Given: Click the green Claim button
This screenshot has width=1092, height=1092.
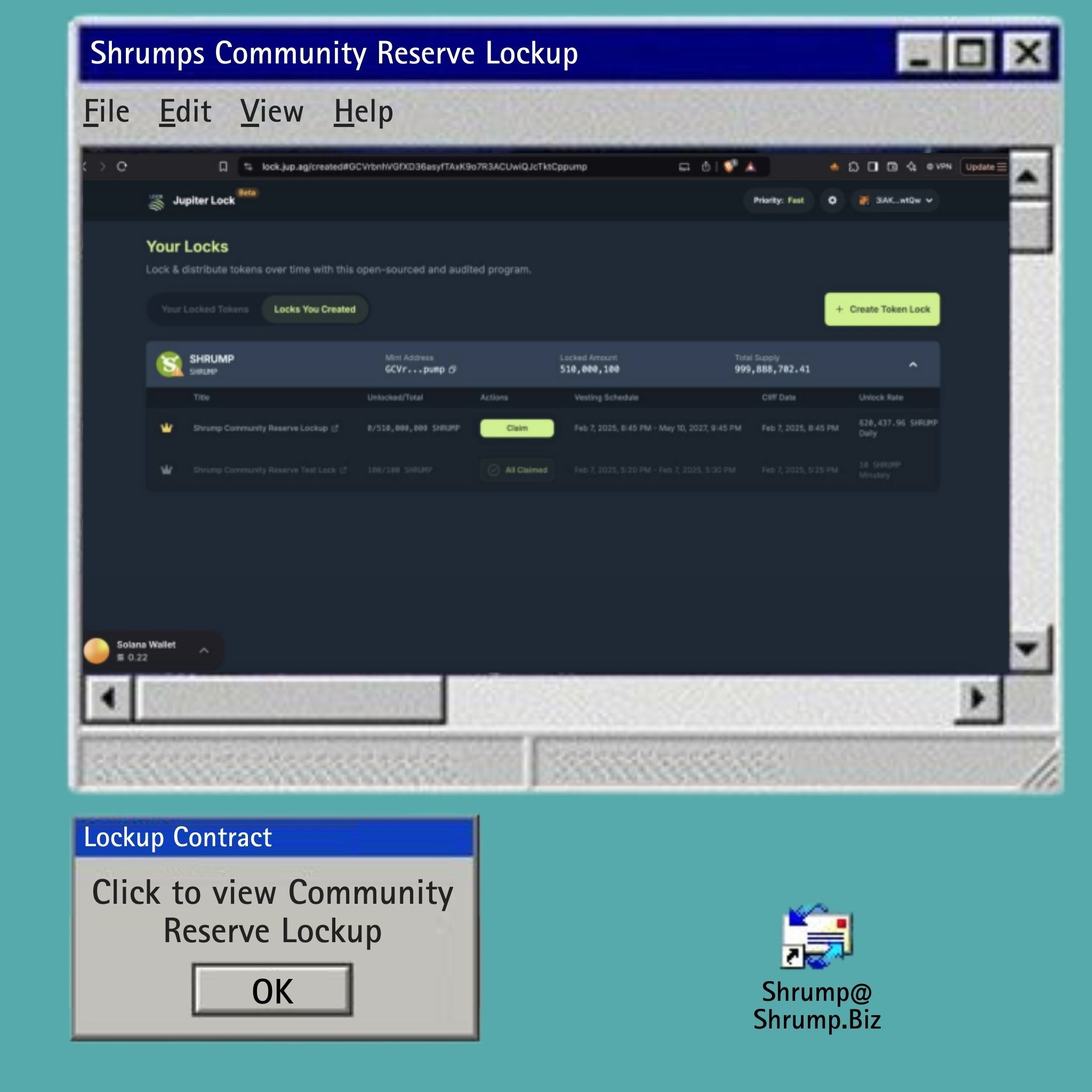Looking at the screenshot, I should point(517,428).
